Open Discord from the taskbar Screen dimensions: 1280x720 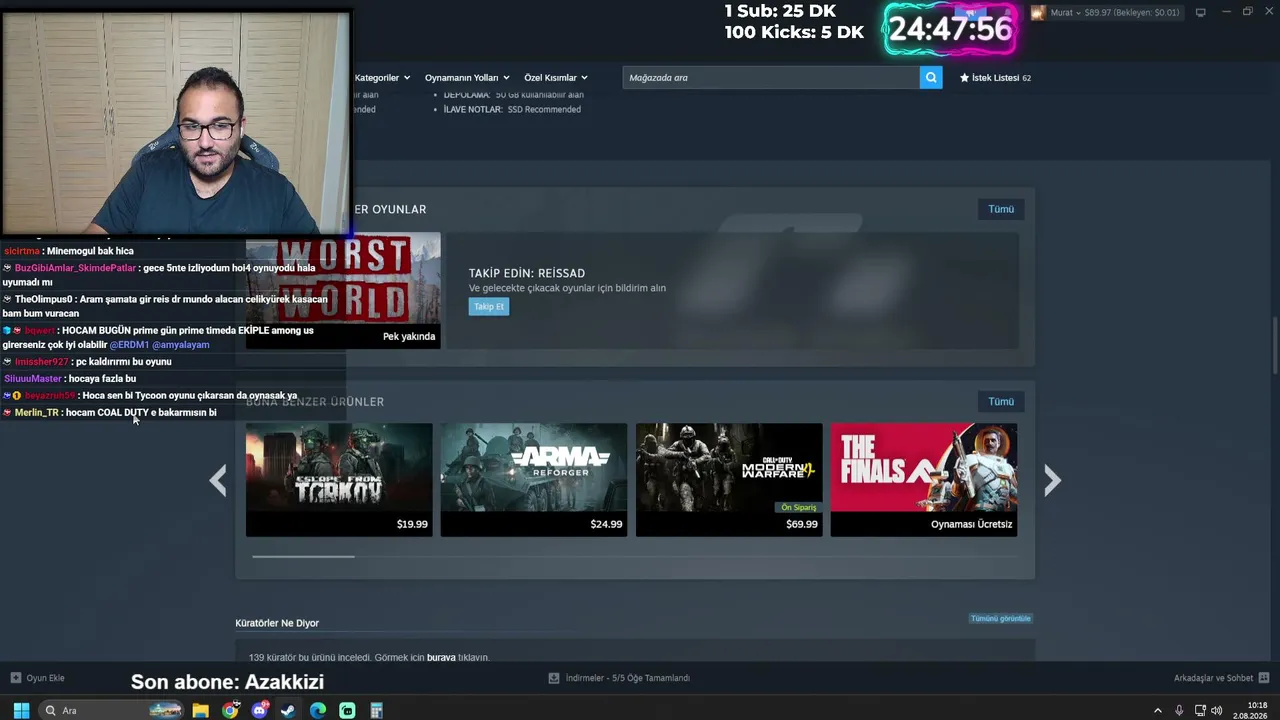pos(260,710)
